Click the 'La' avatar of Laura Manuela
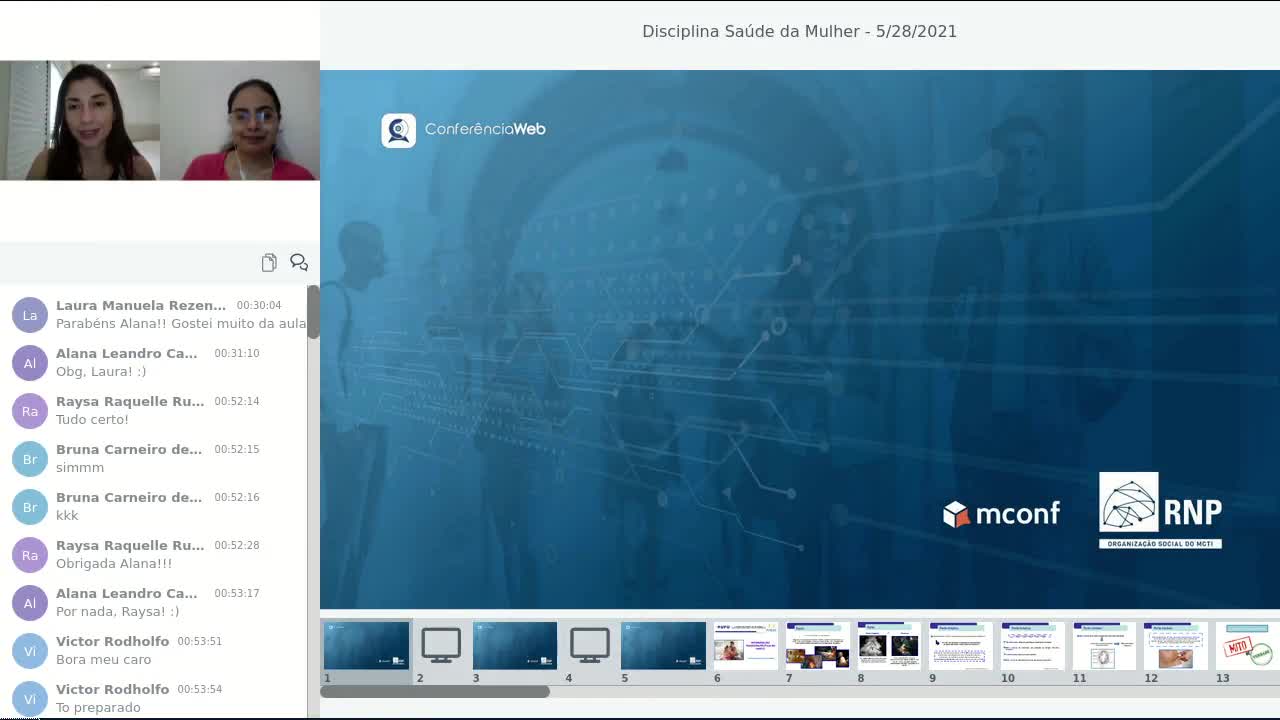Screen dimensions: 1280x720 coord(30,315)
